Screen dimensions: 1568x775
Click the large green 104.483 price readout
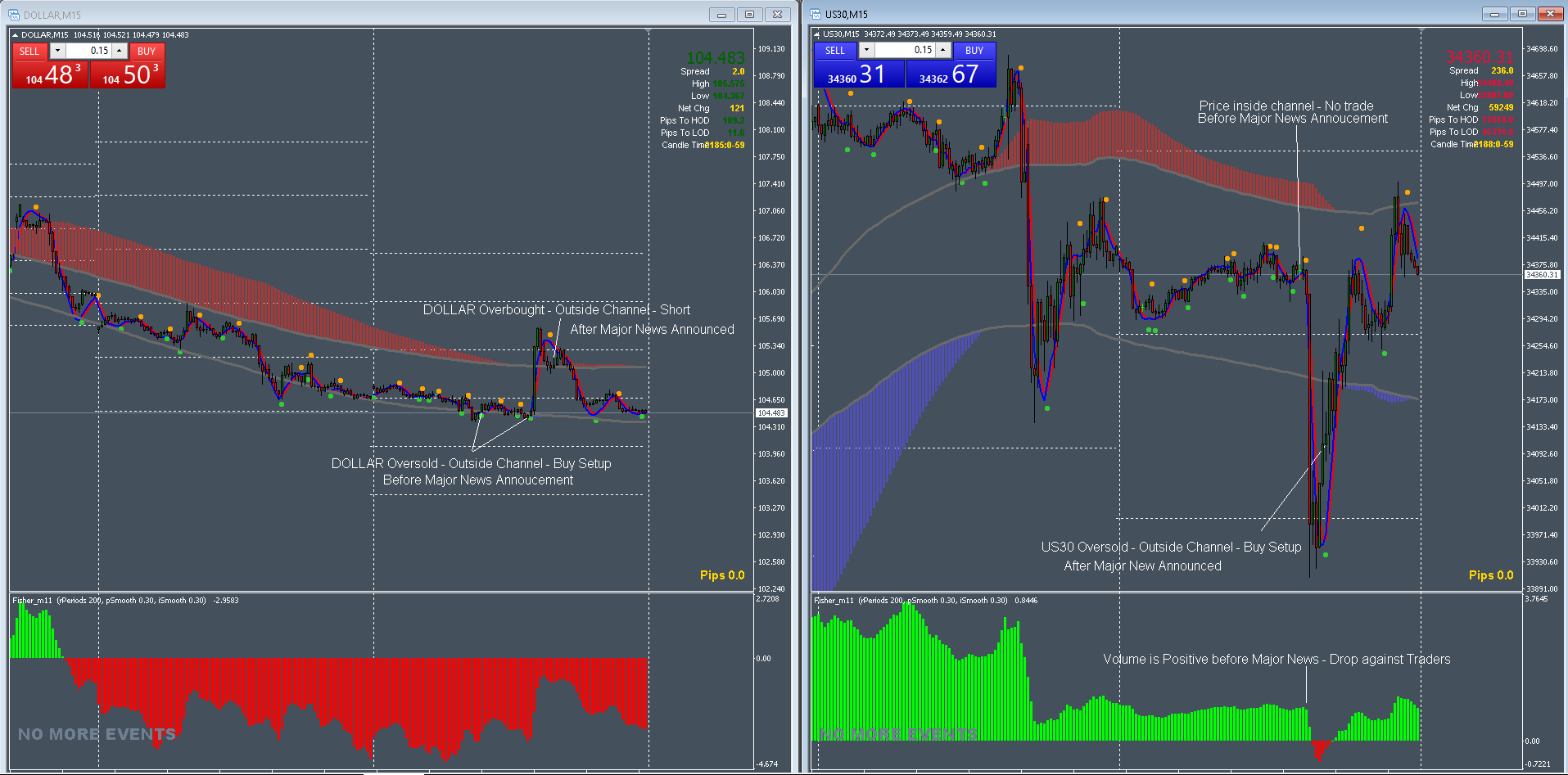(716, 58)
